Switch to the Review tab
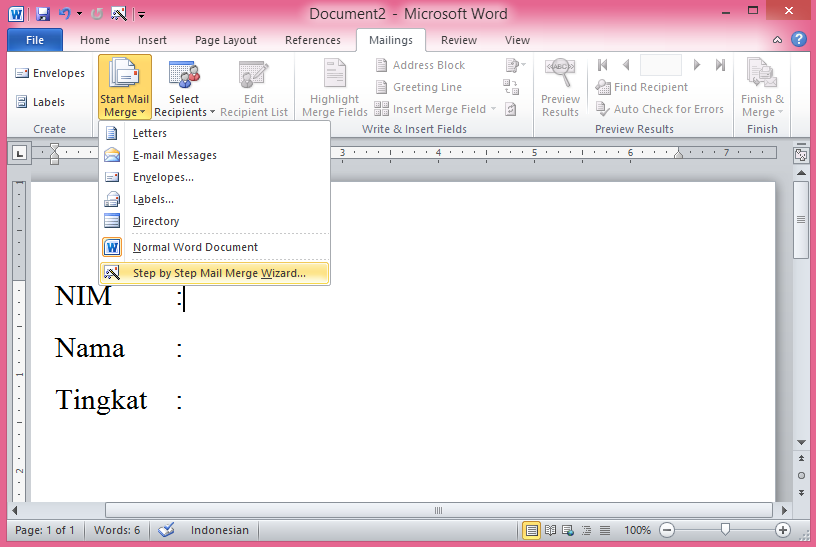 pyautogui.click(x=458, y=40)
